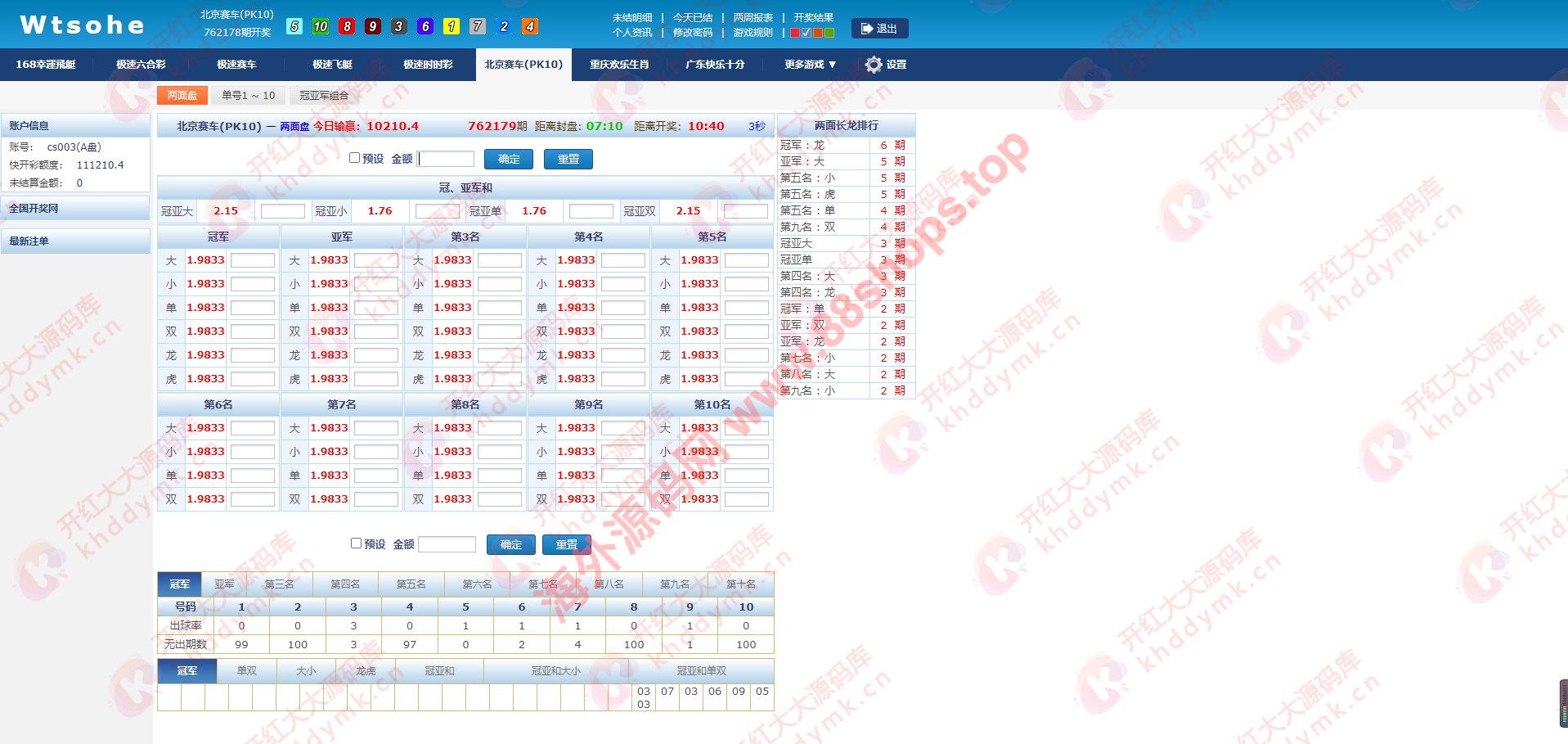Expand the 更多游戏 dropdown menu
Viewport: 1568px width, 744px height.
[x=810, y=65]
